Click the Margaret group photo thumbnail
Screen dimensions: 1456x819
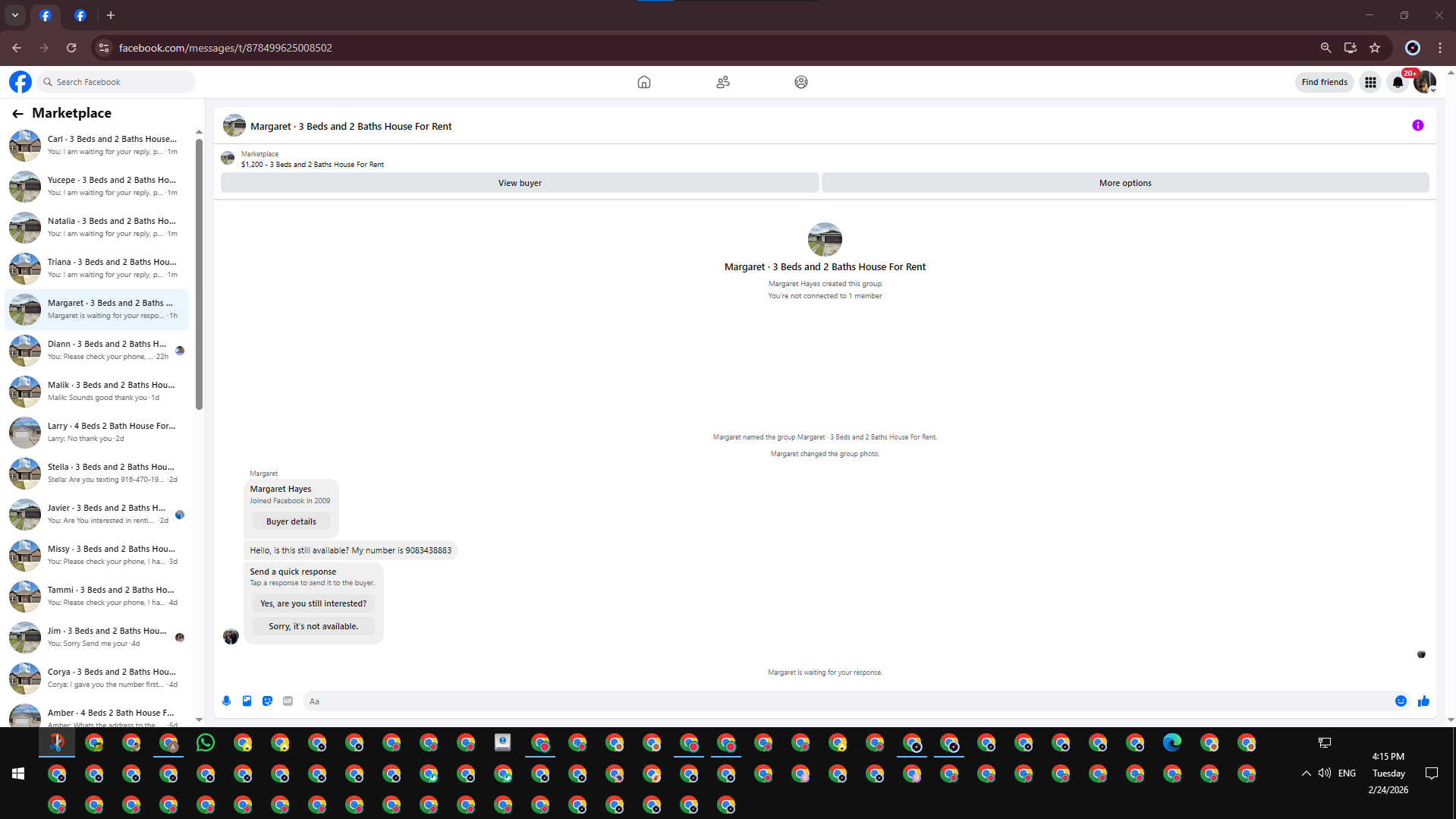[x=825, y=239]
